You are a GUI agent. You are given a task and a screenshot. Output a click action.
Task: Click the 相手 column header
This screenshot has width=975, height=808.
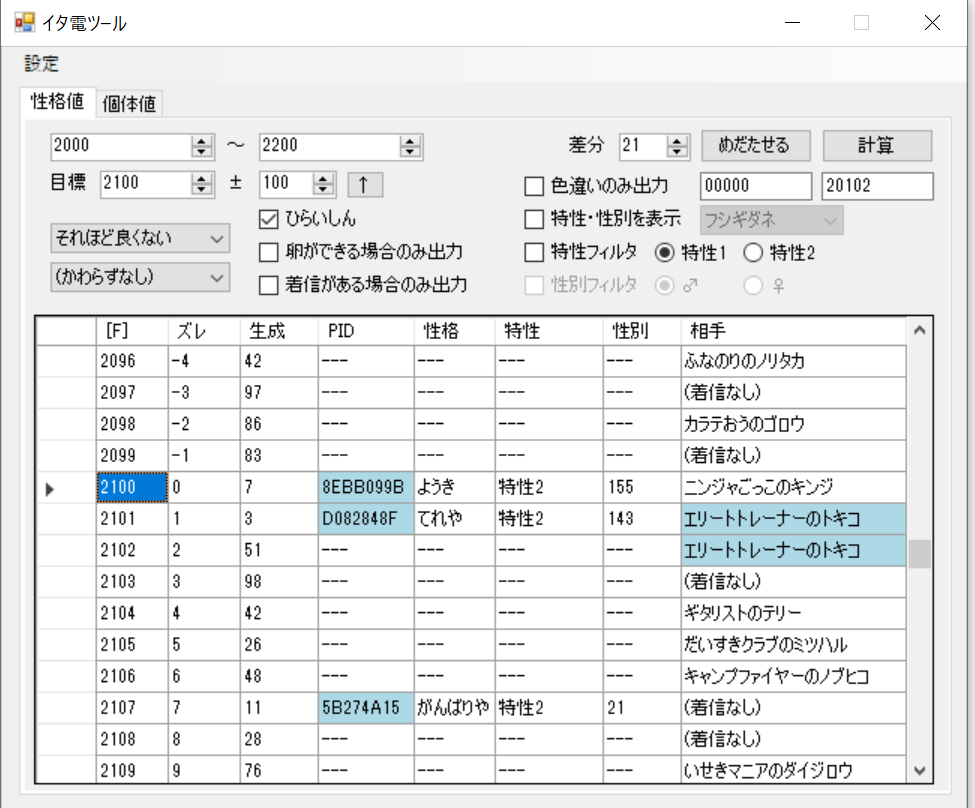pyautogui.click(x=793, y=331)
